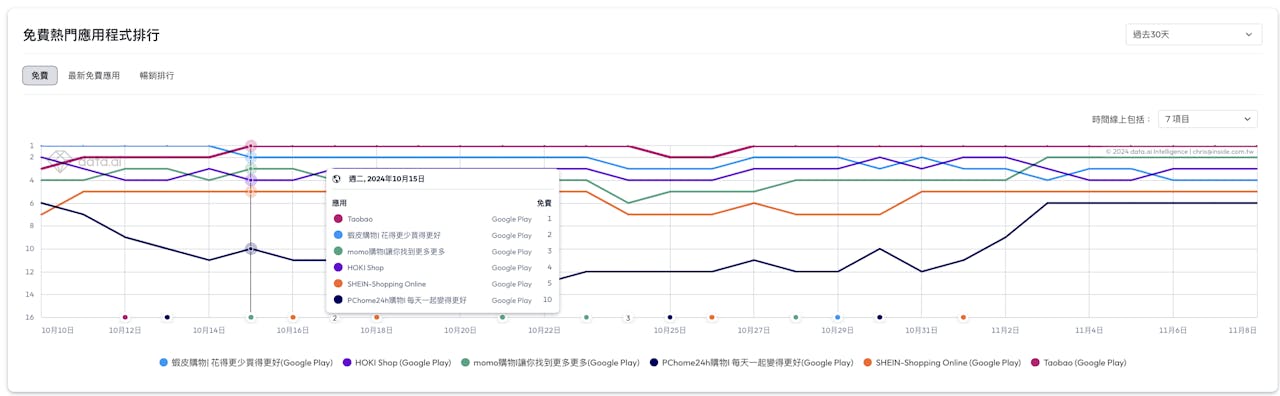This screenshot has height=396, width=1280.
Task: Click the magenta event dot near 10月12日
Action: tap(125, 317)
